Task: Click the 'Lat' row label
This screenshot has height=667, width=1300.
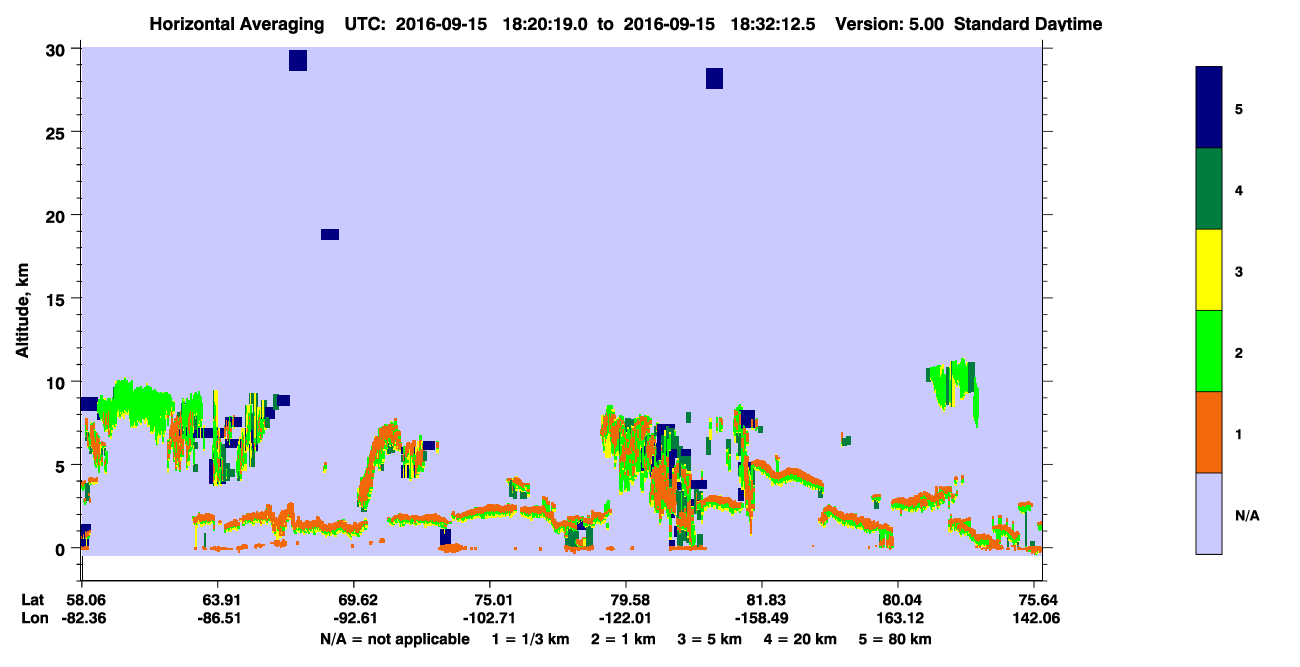Action: coord(32,600)
